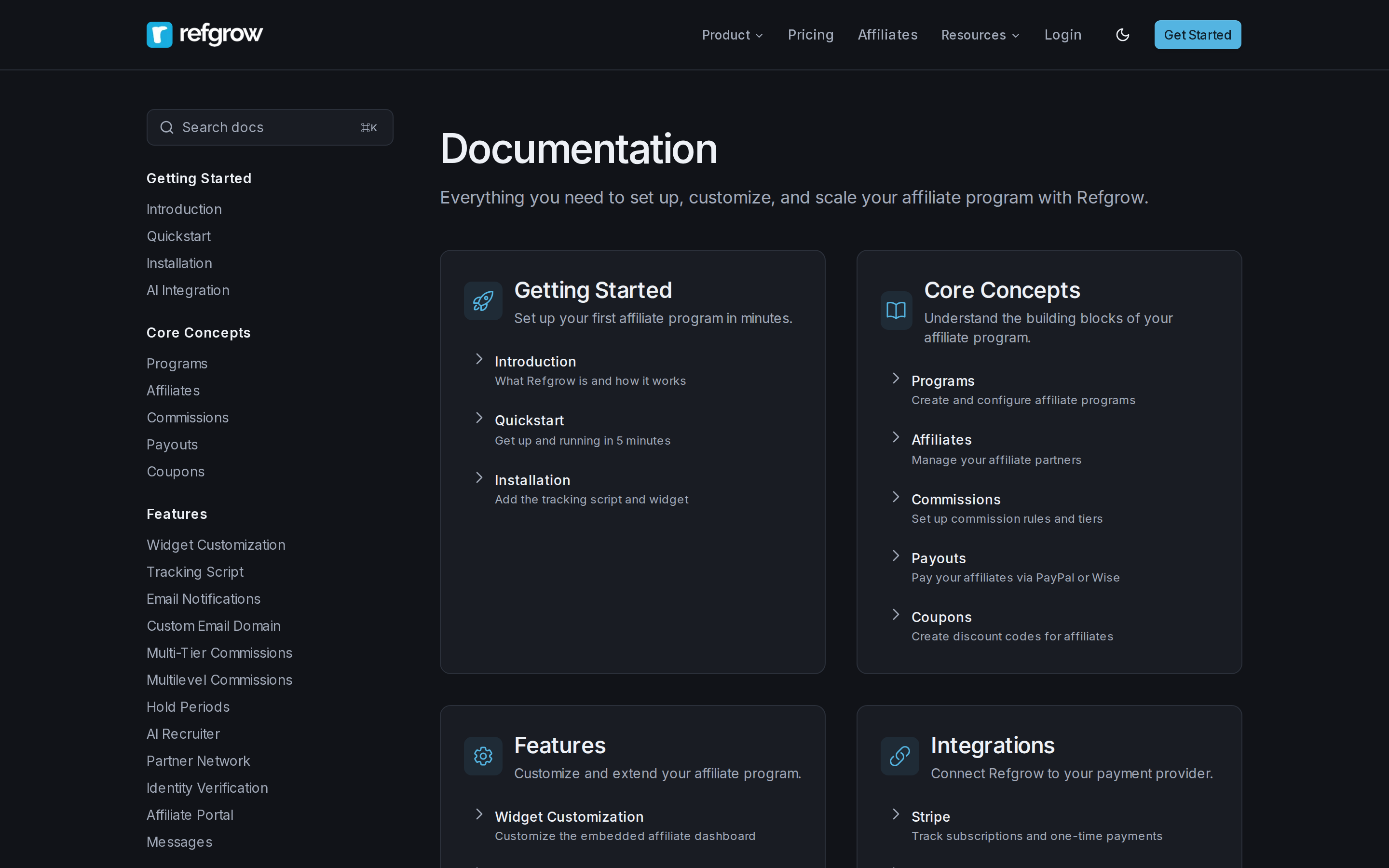The image size is (1389, 868).
Task: Click the Features gear icon
Action: [x=483, y=756]
